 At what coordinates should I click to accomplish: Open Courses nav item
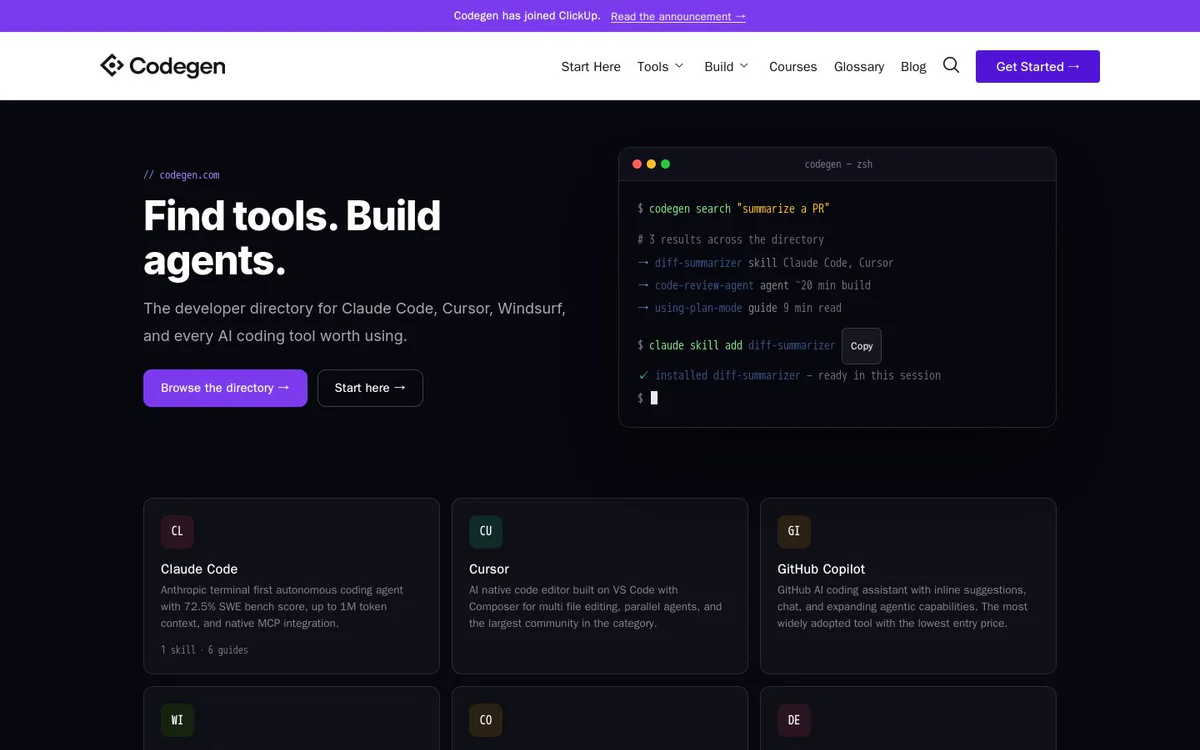(793, 66)
